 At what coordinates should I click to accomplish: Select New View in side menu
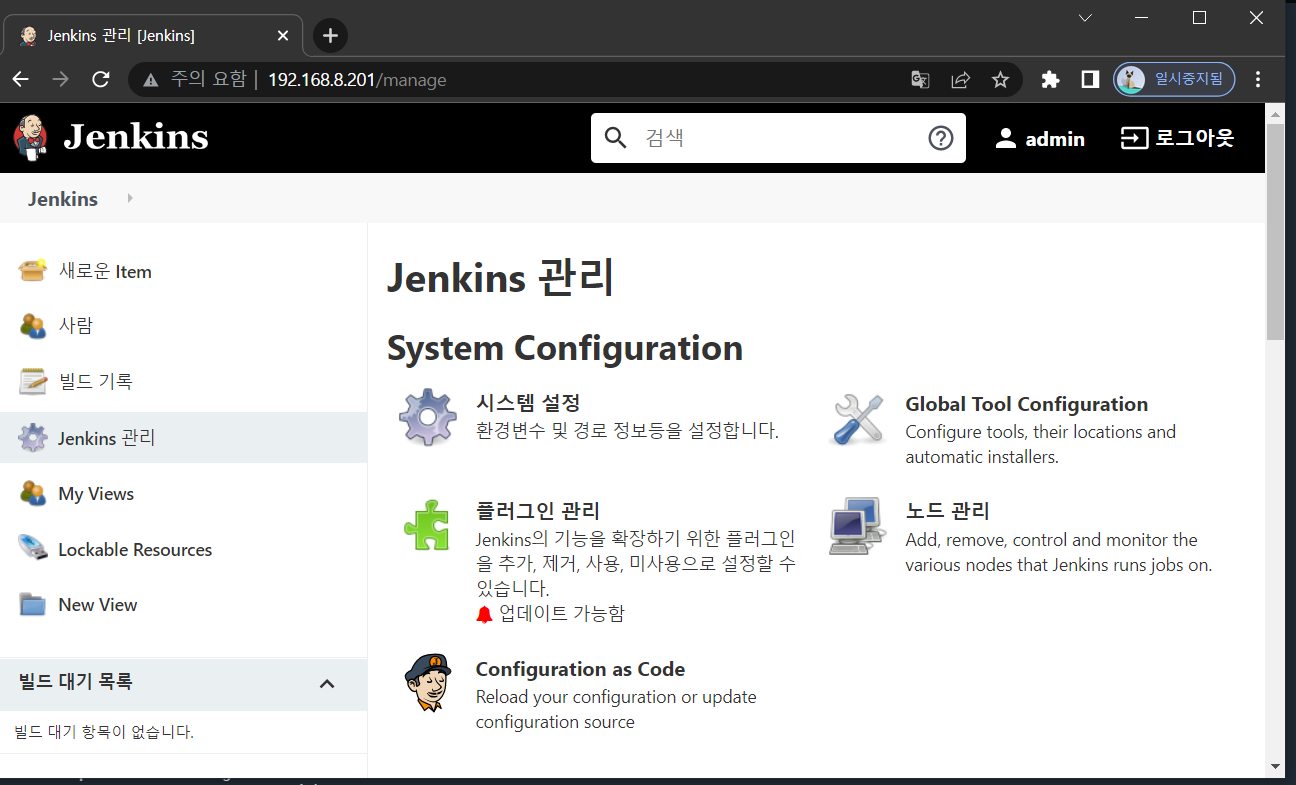point(98,605)
